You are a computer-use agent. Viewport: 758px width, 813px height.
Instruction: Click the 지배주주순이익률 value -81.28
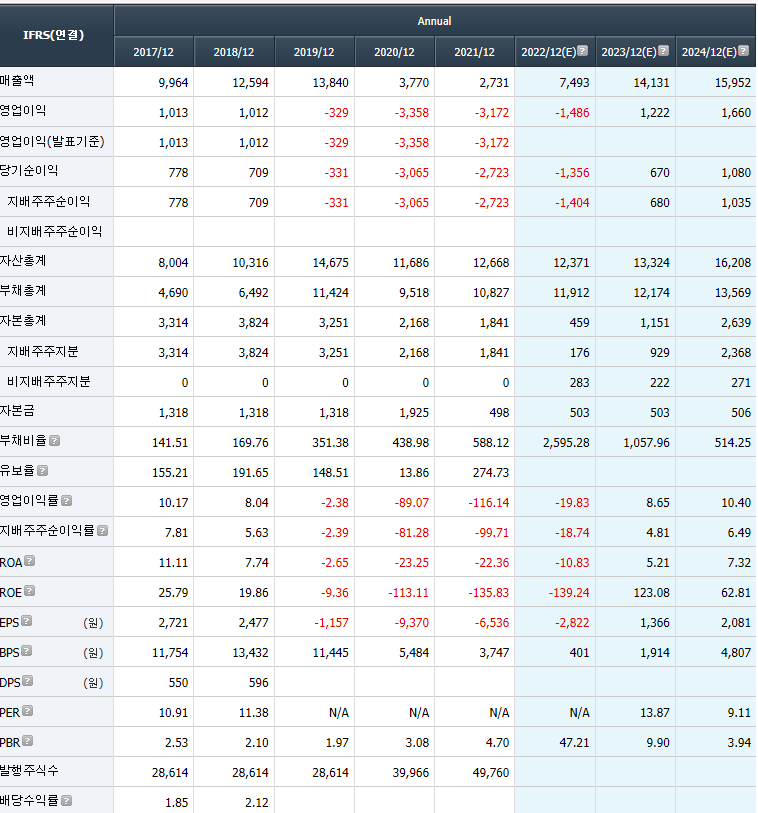[x=412, y=534]
